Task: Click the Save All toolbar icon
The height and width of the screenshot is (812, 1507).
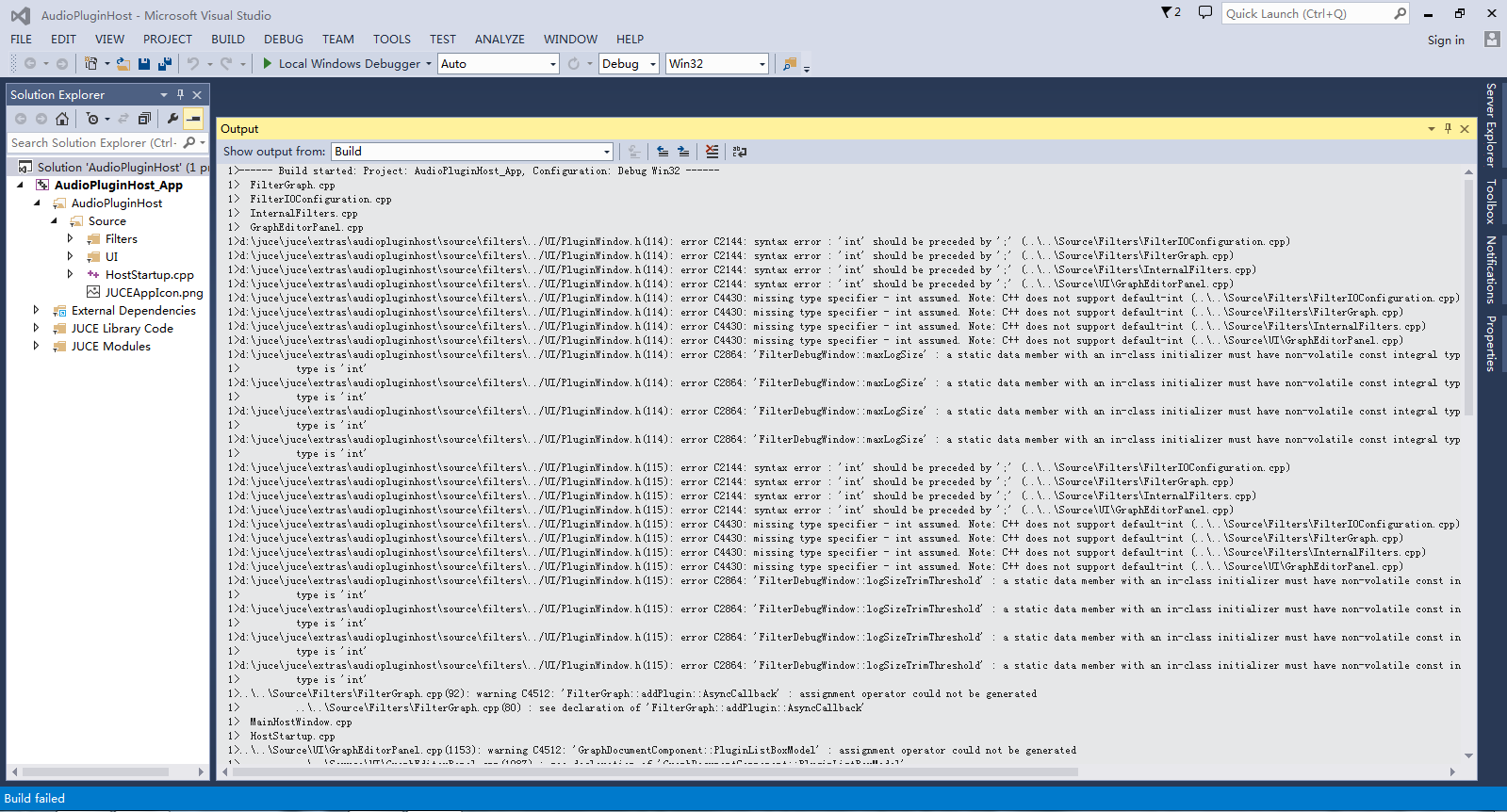Action: pos(165,63)
